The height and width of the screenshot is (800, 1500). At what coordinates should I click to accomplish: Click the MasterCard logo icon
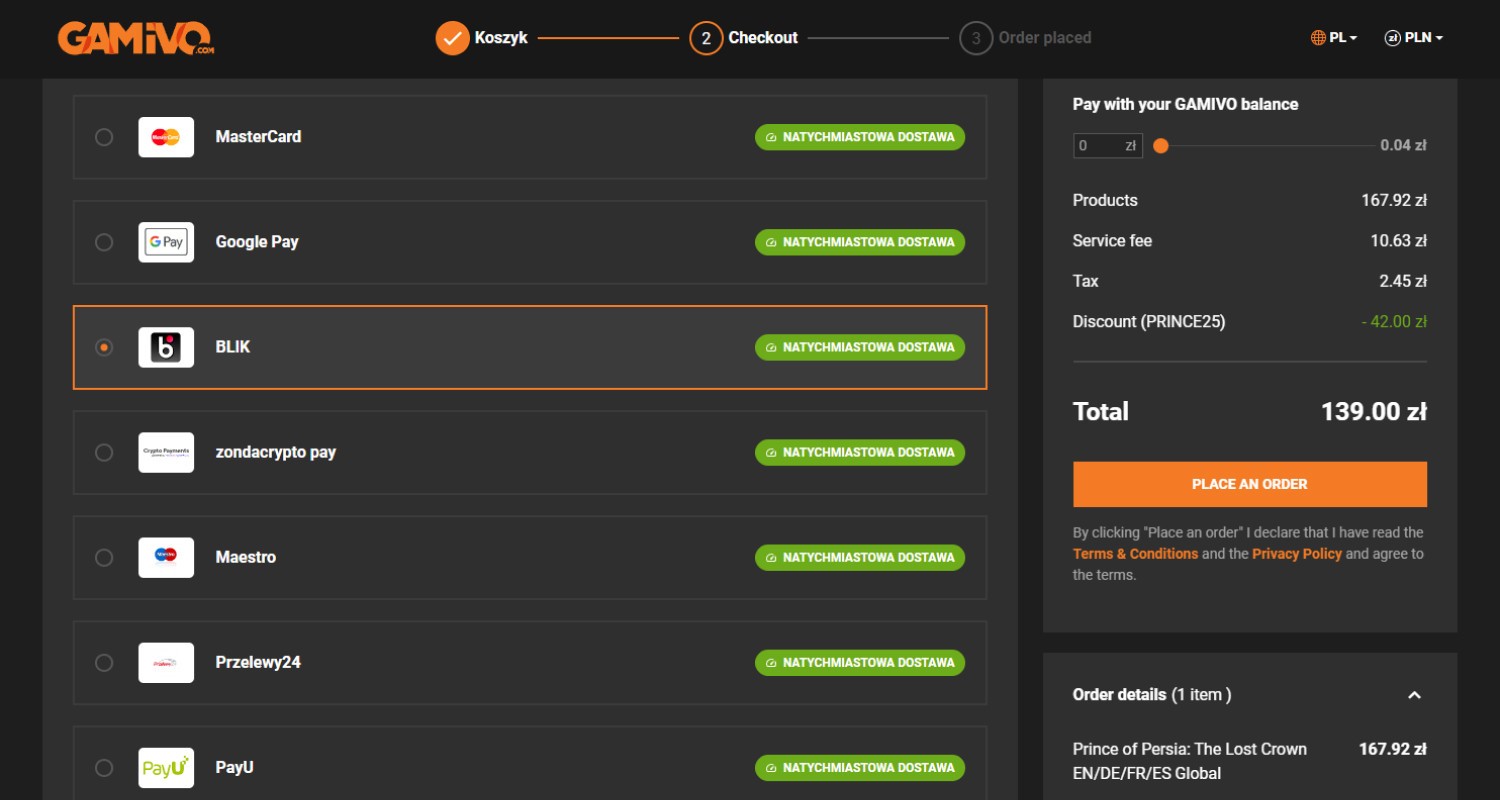pos(166,137)
